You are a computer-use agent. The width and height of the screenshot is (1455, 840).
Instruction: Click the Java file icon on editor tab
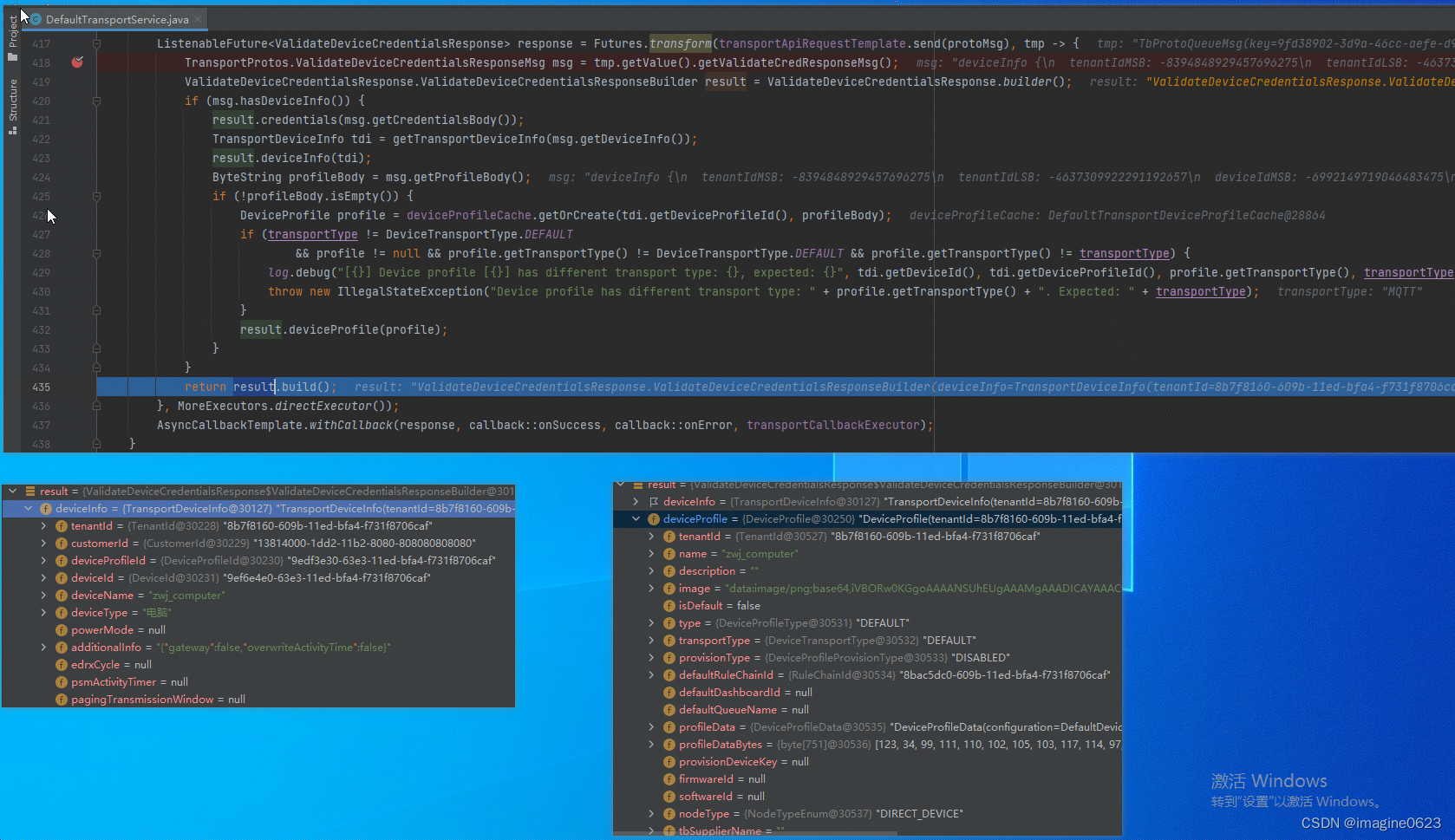click(x=36, y=19)
